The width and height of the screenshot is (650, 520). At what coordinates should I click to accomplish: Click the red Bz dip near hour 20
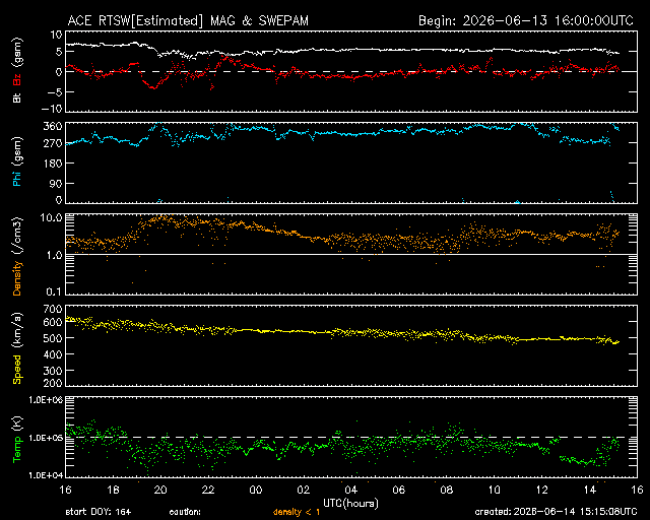(153, 87)
